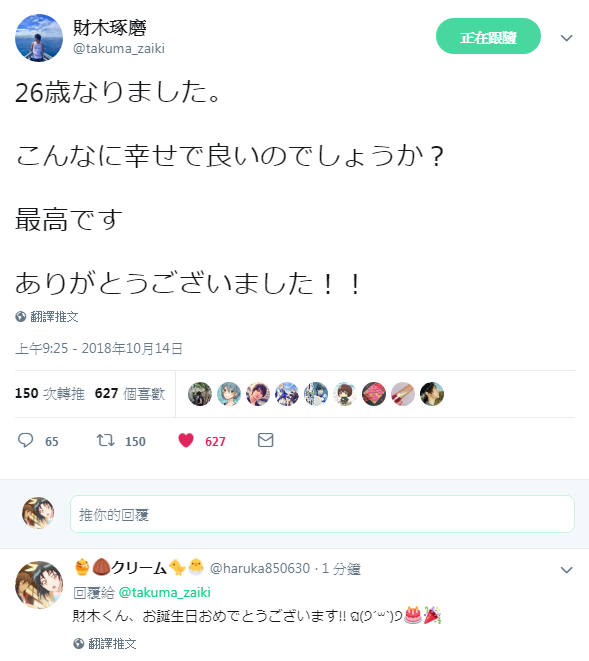Open the @takuma_zaiki handle in header

pos(119,48)
